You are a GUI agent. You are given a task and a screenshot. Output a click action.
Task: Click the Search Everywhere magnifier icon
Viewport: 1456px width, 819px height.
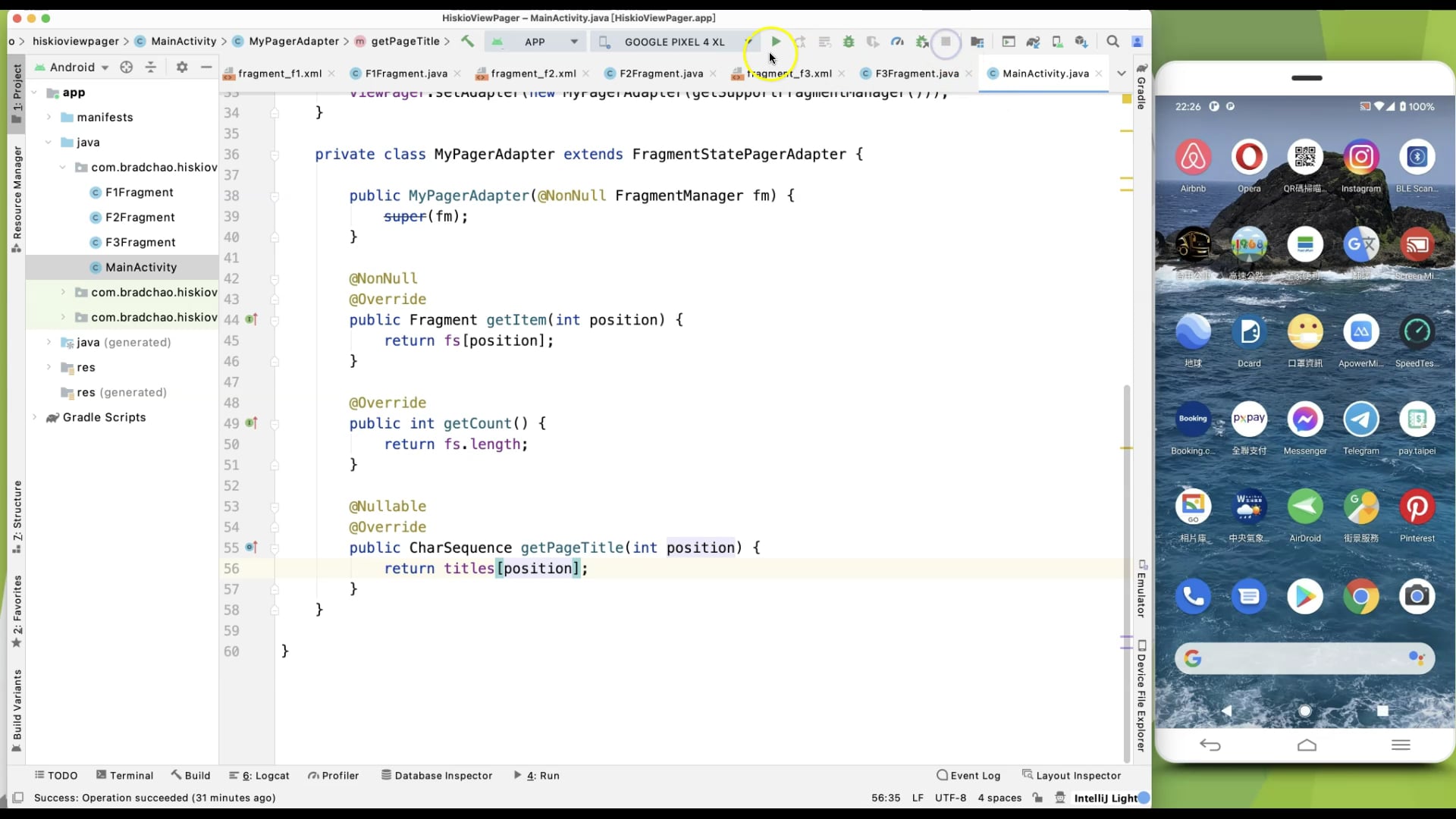[x=1112, y=42]
